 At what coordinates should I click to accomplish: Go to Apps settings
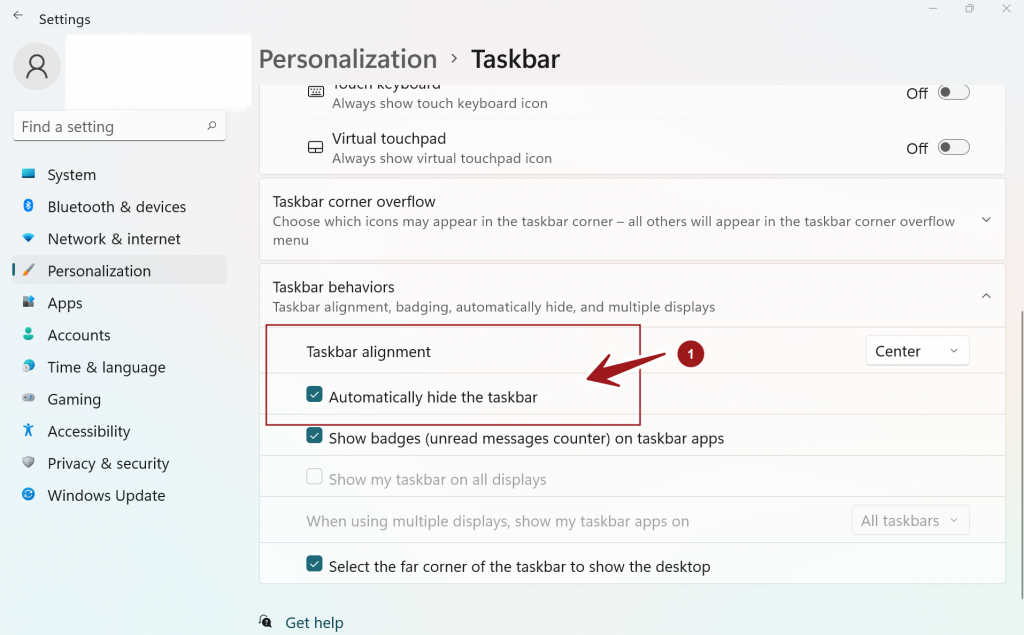click(64, 302)
